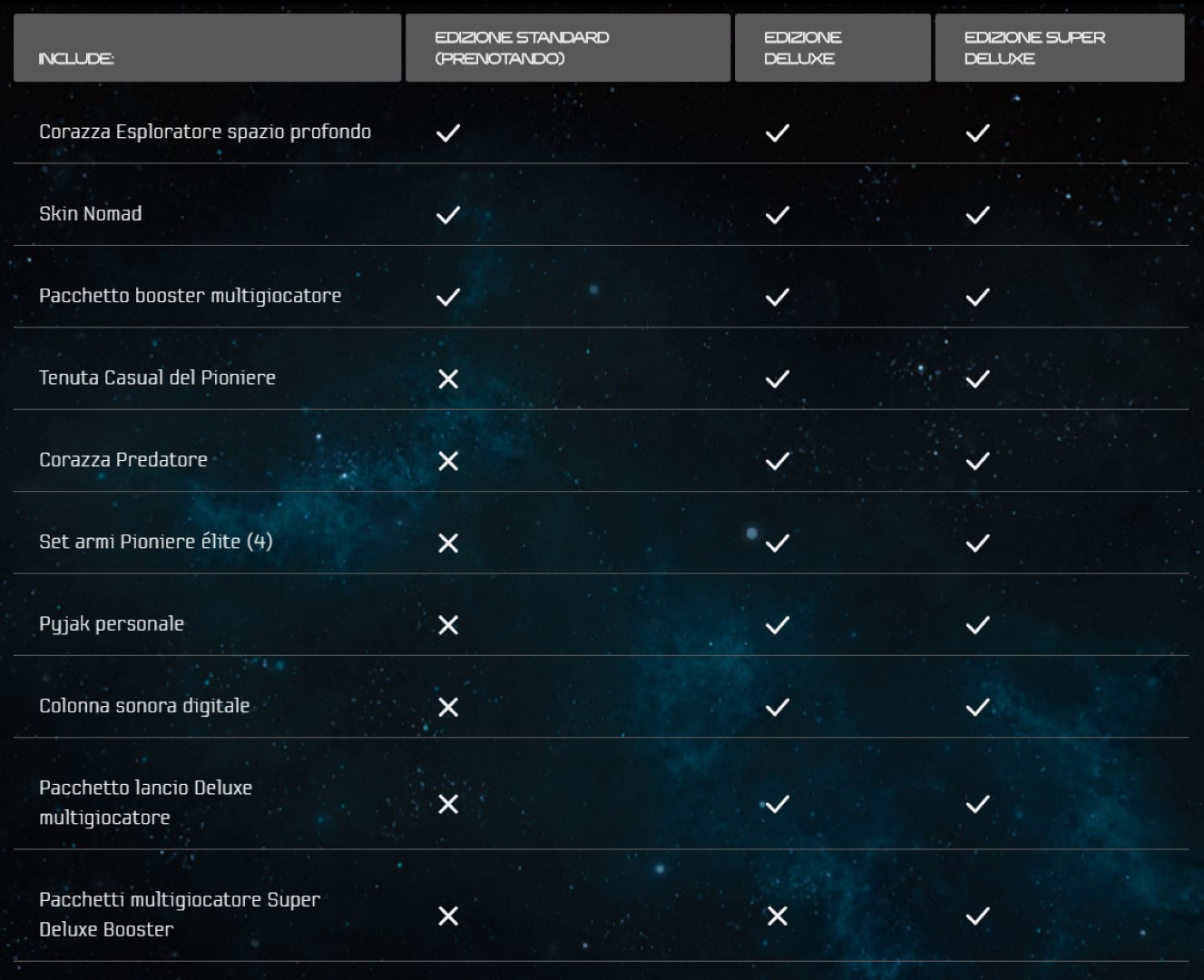Click the Include: header cell
Screen dimensions: 1204x980
tap(207, 48)
